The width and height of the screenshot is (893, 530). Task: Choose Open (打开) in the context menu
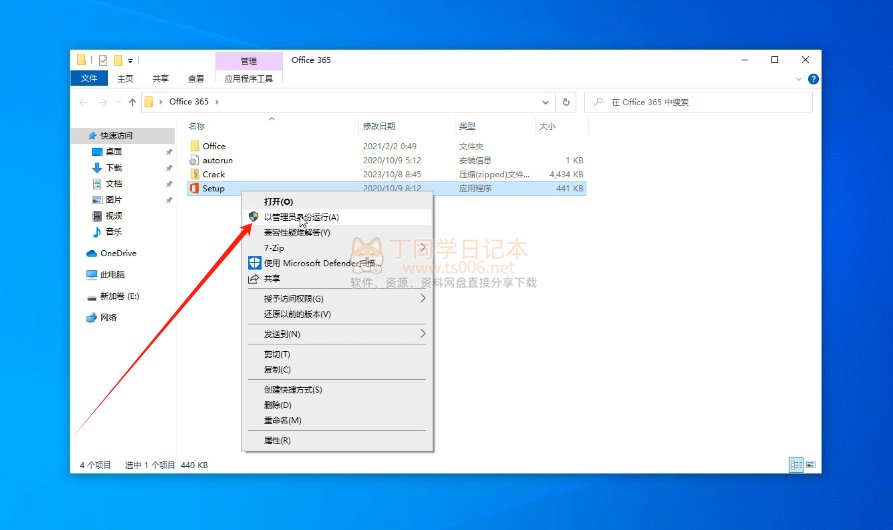[337, 202]
